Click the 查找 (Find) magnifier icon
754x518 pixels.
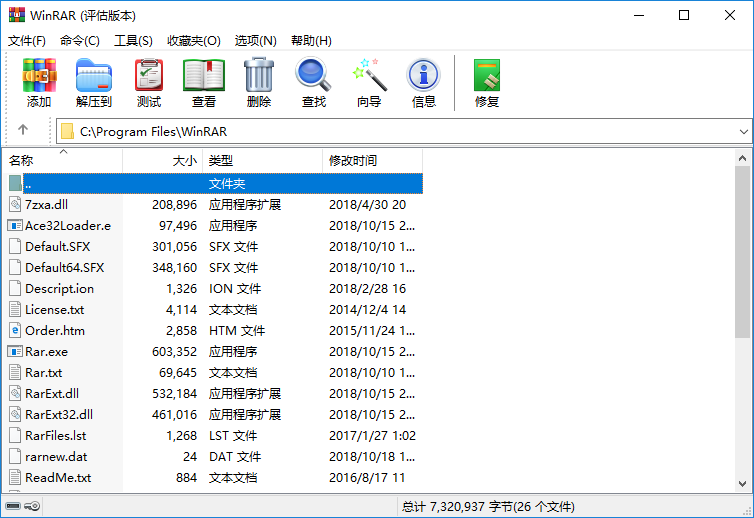point(313,75)
